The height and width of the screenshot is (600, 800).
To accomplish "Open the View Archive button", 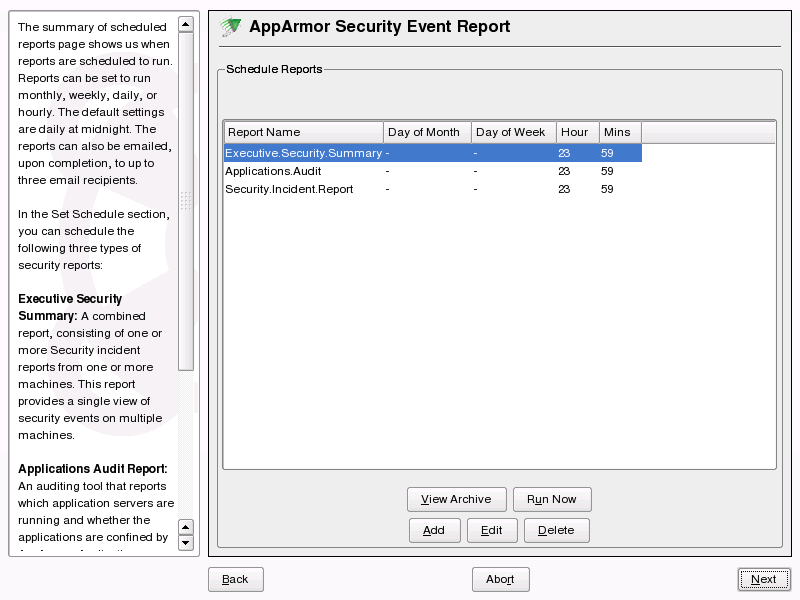I will coord(457,499).
